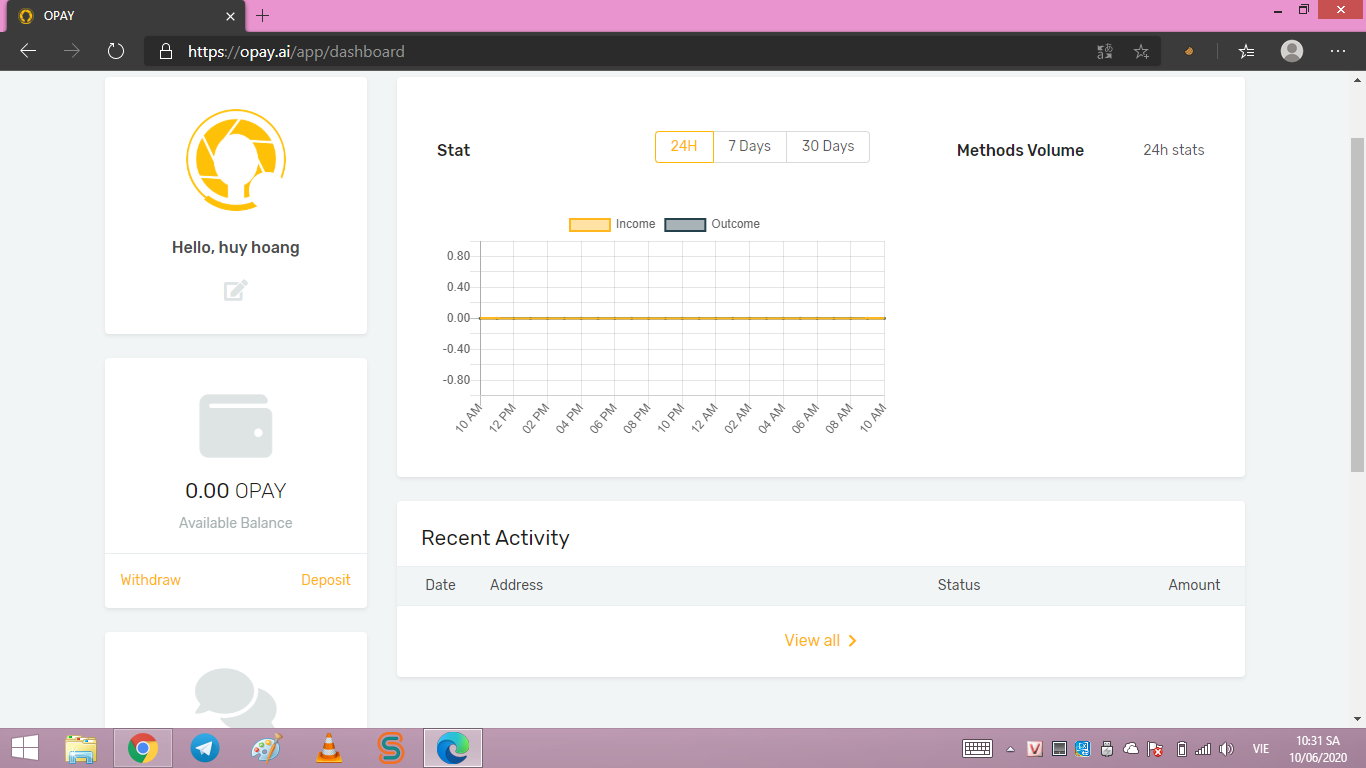The height and width of the screenshot is (768, 1366).
Task: Click the Microsoft Edge taskbar icon
Action: 453,748
